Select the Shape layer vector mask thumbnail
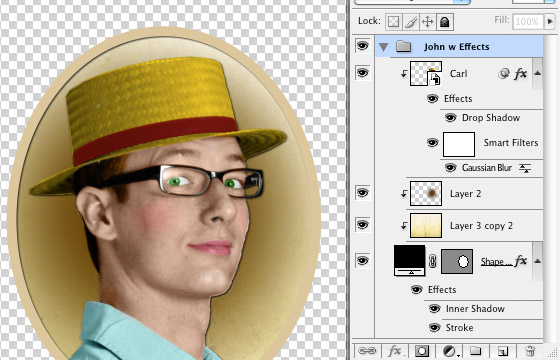Image resolution: width=560 pixels, height=360 pixels. coord(457,261)
